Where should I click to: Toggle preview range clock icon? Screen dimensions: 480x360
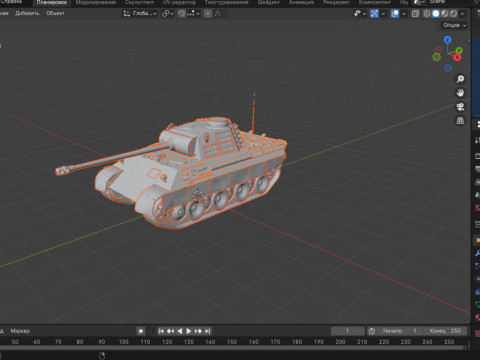[x=372, y=331]
